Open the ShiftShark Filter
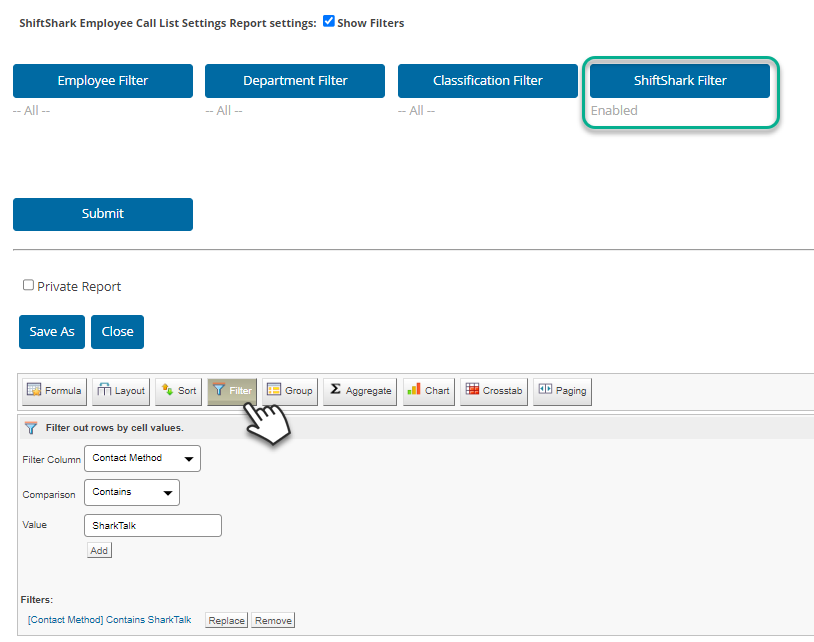Screen dimensions: 814x642 point(680,81)
